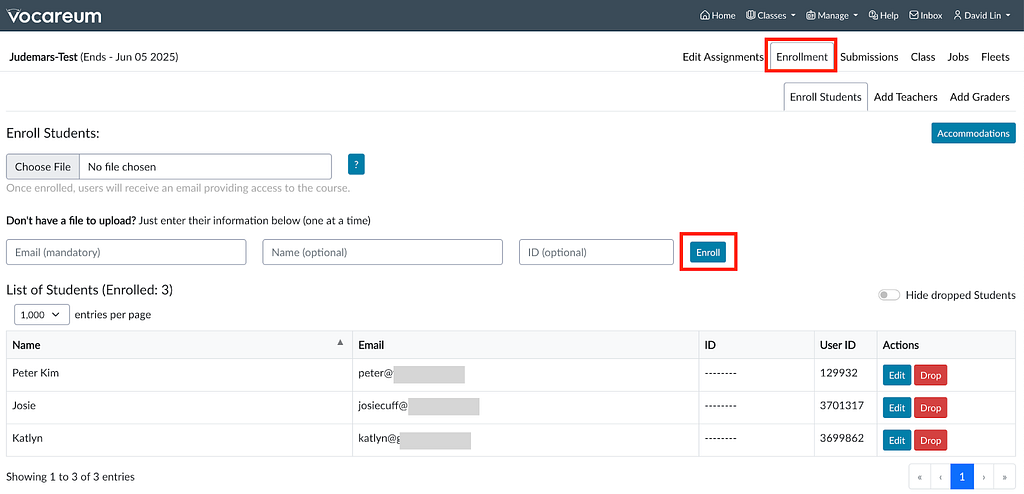1024x494 pixels.
Task: Open the Submissions tab
Action: coord(869,58)
